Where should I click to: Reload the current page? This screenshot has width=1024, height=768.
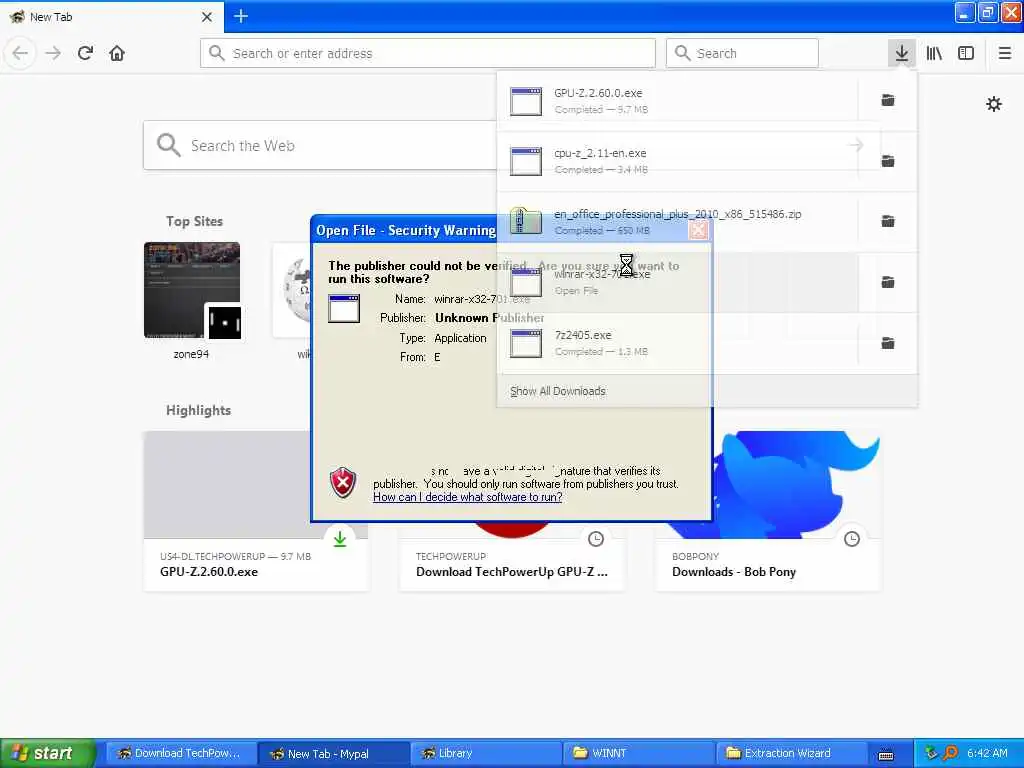click(x=86, y=53)
